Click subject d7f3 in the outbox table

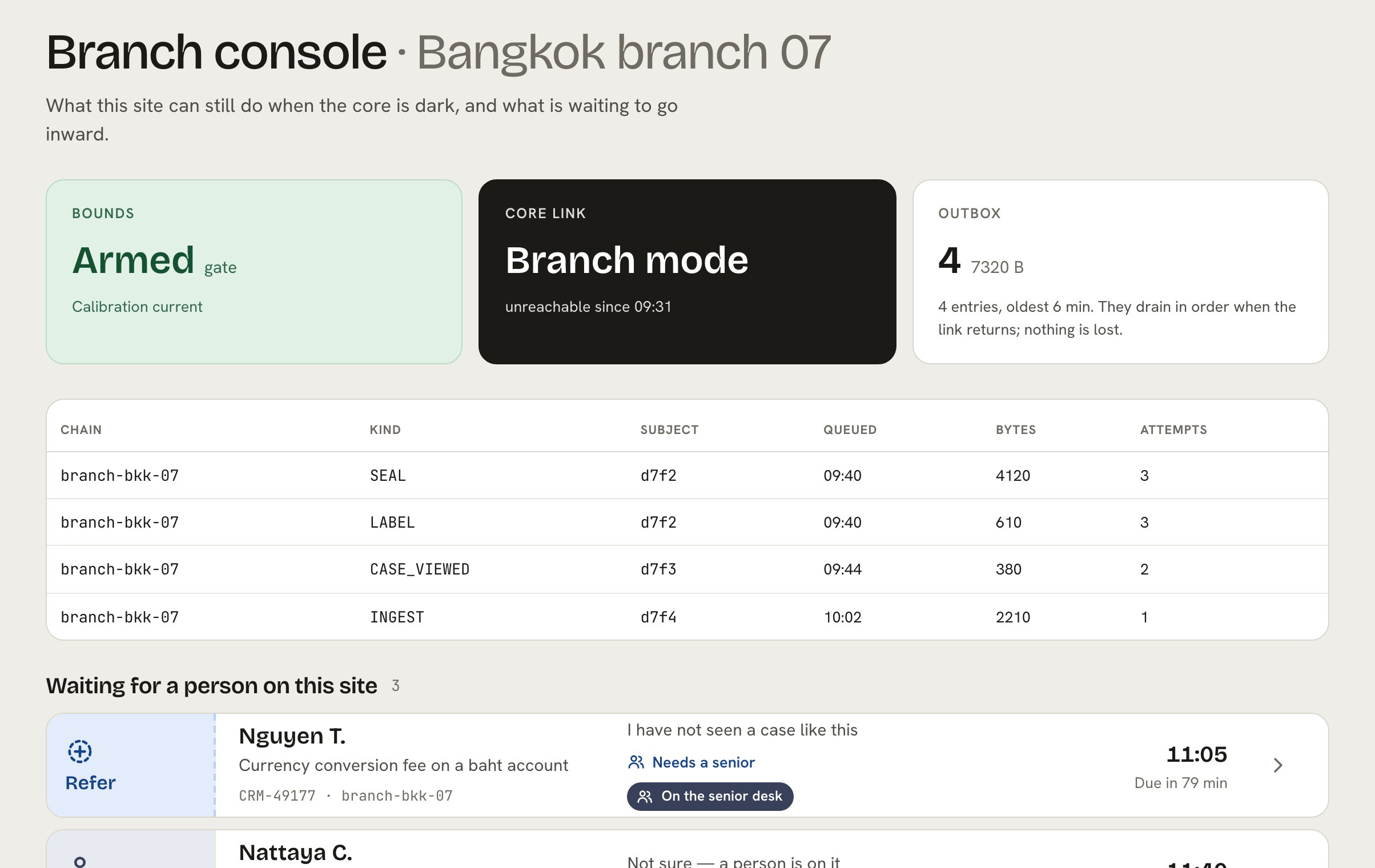[658, 569]
